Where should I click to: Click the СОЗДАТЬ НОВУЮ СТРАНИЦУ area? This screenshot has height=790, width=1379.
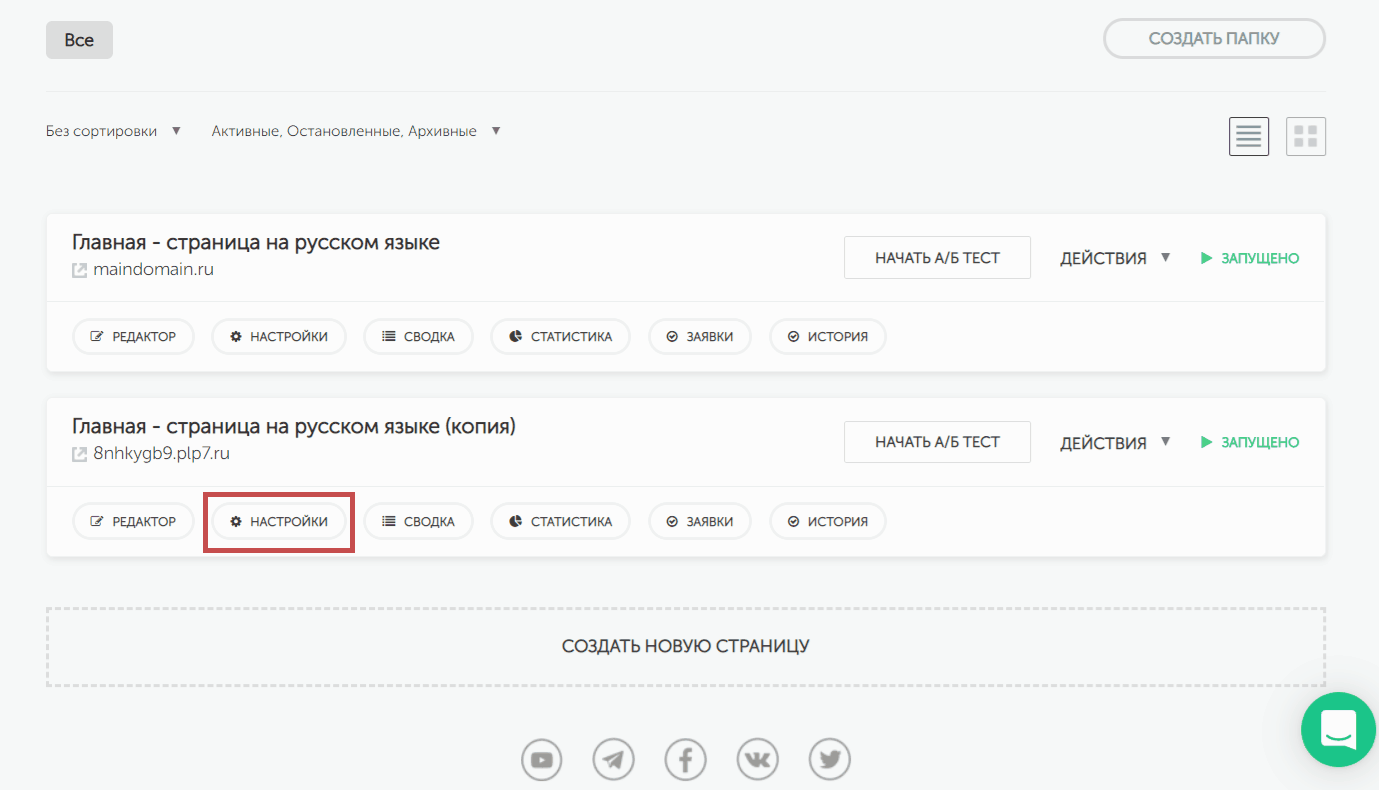[685, 646]
